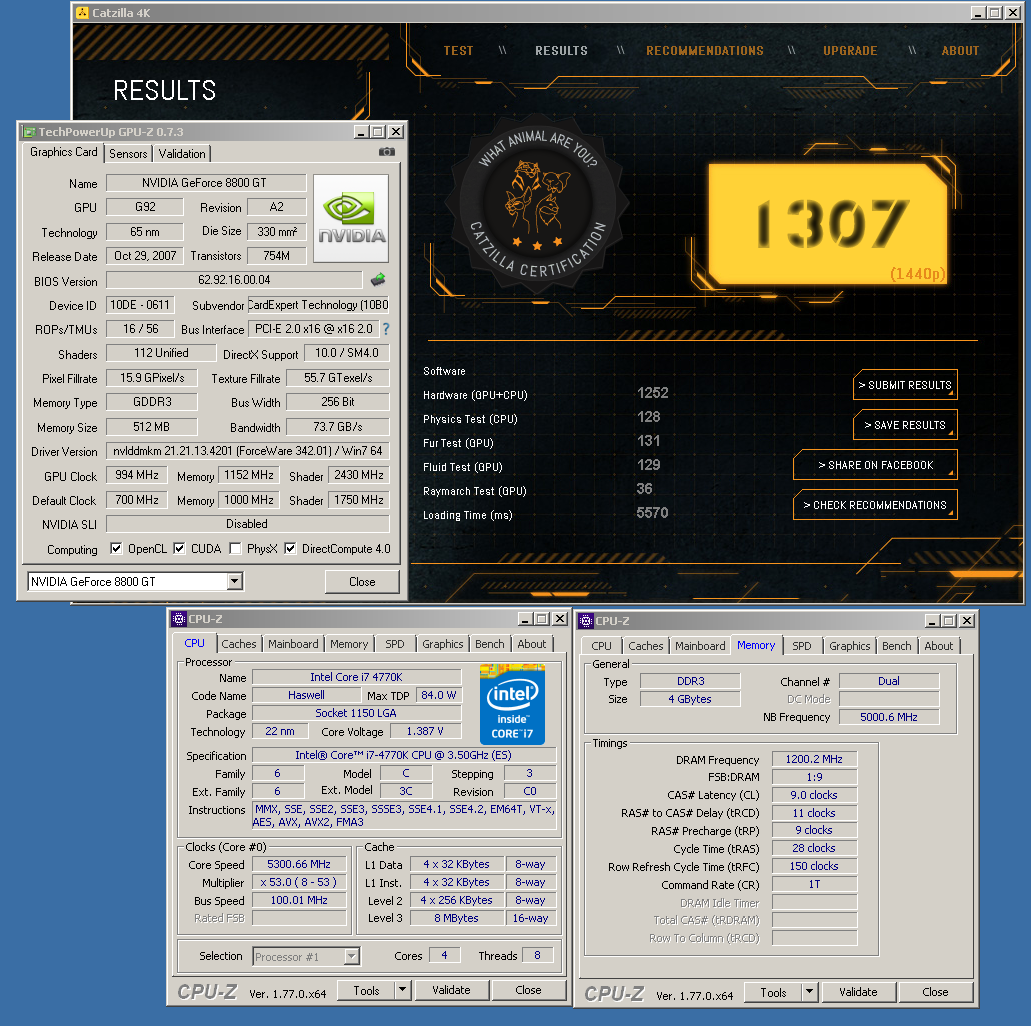Click the GPU-Z title bar icon
Viewport: 1031px width, 1026px height.
[x=30, y=132]
